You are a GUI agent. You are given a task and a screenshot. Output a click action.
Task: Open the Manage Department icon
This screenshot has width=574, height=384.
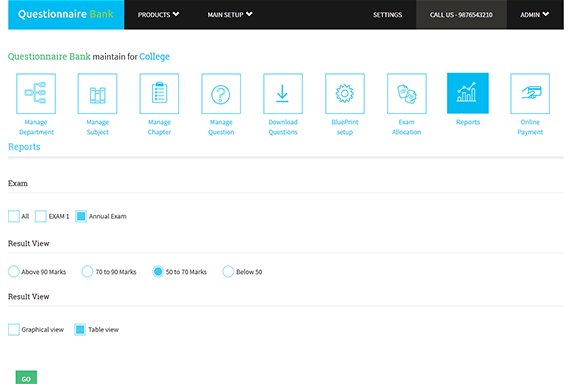[x=36, y=93]
